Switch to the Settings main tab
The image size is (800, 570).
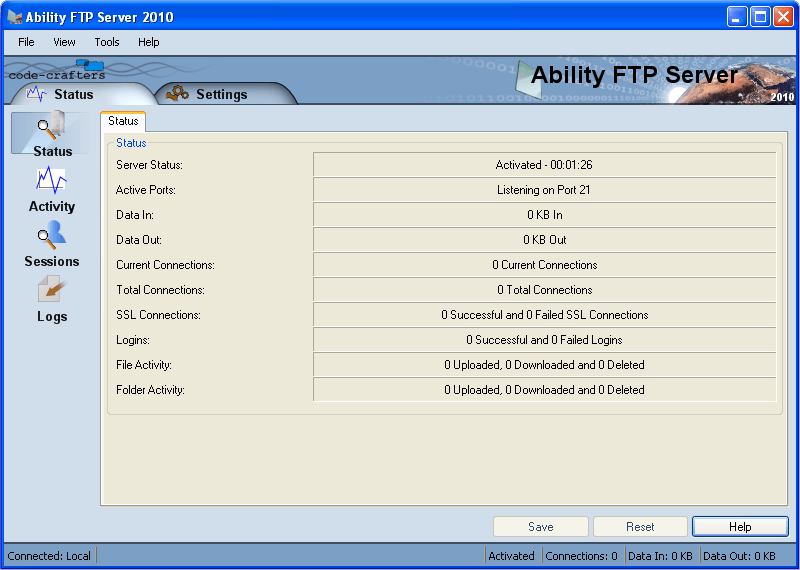pos(224,94)
